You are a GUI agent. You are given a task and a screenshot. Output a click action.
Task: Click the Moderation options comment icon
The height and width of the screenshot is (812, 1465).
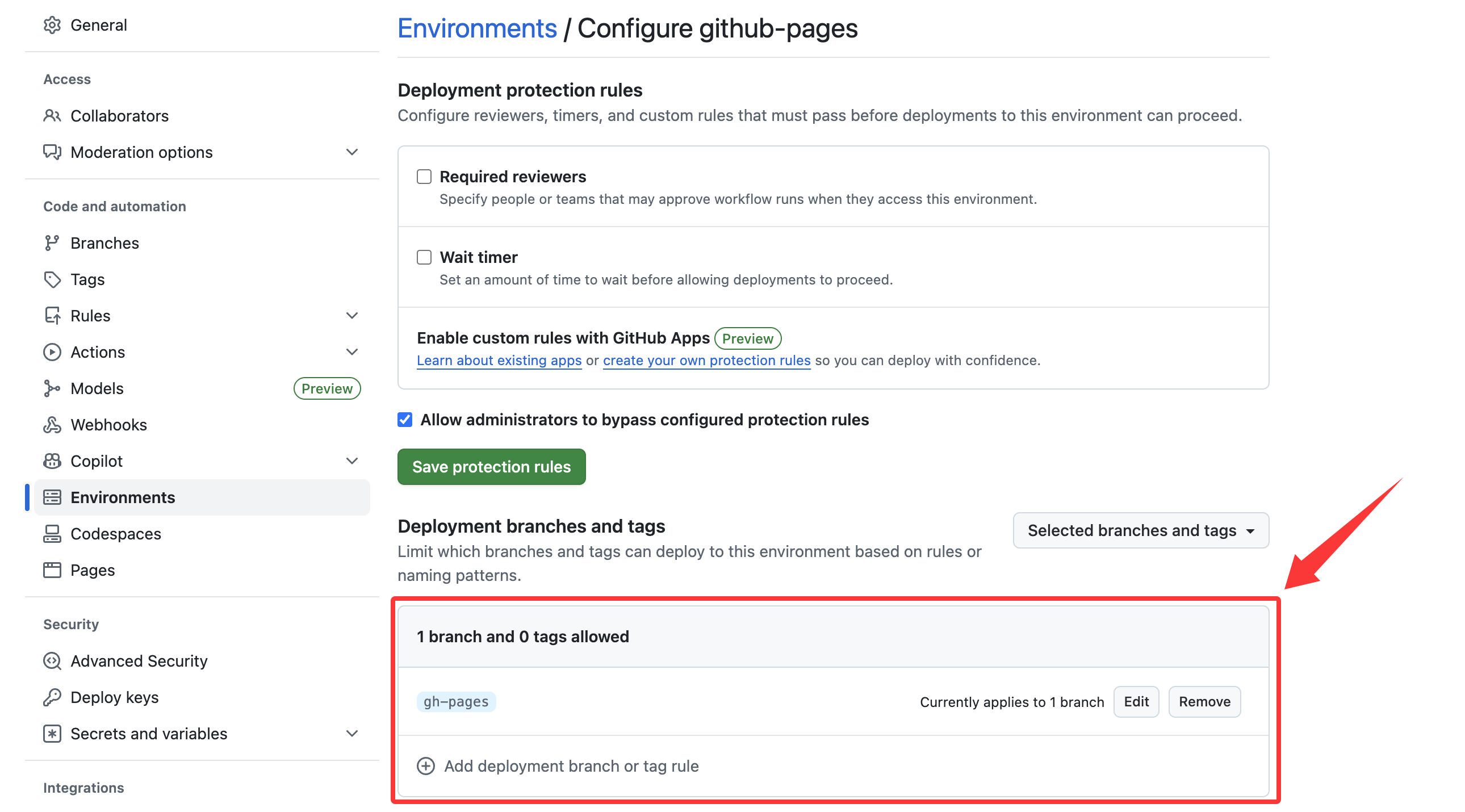point(52,152)
